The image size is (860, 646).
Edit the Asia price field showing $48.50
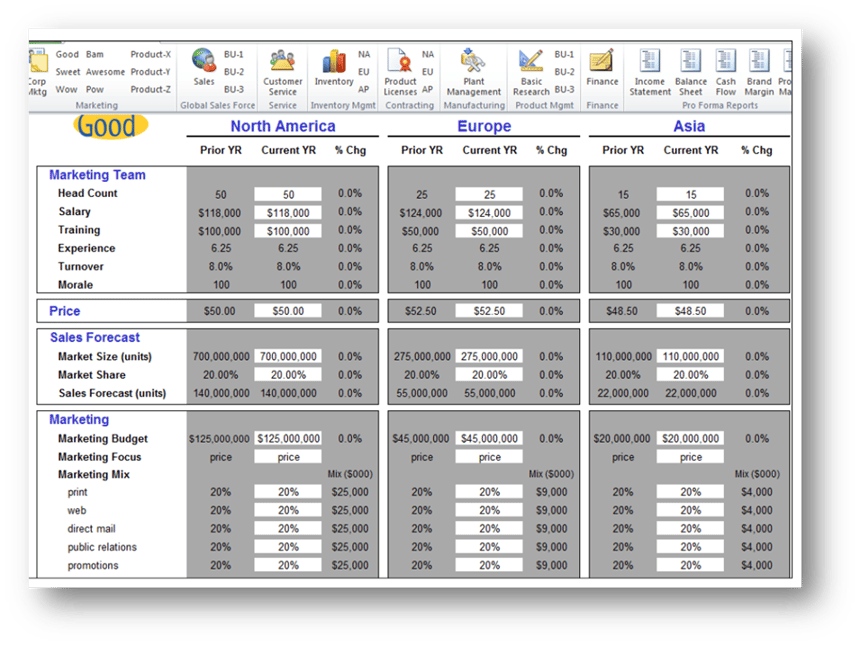tap(690, 311)
